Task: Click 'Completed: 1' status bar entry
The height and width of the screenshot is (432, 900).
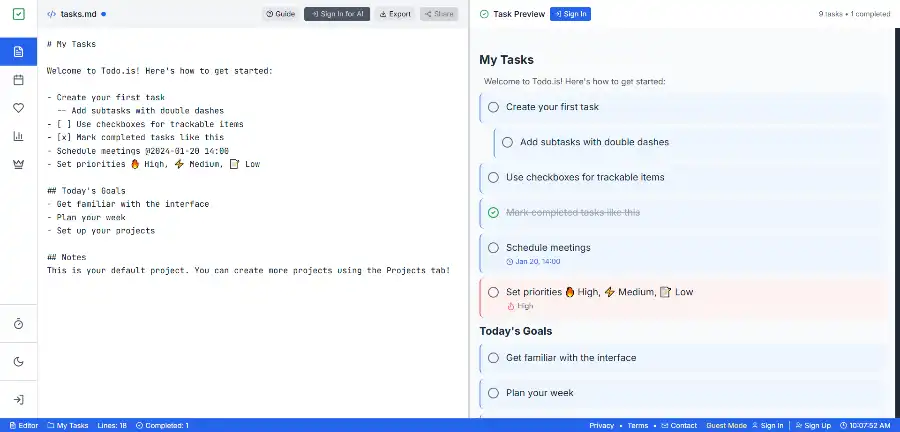Action: coord(162,426)
